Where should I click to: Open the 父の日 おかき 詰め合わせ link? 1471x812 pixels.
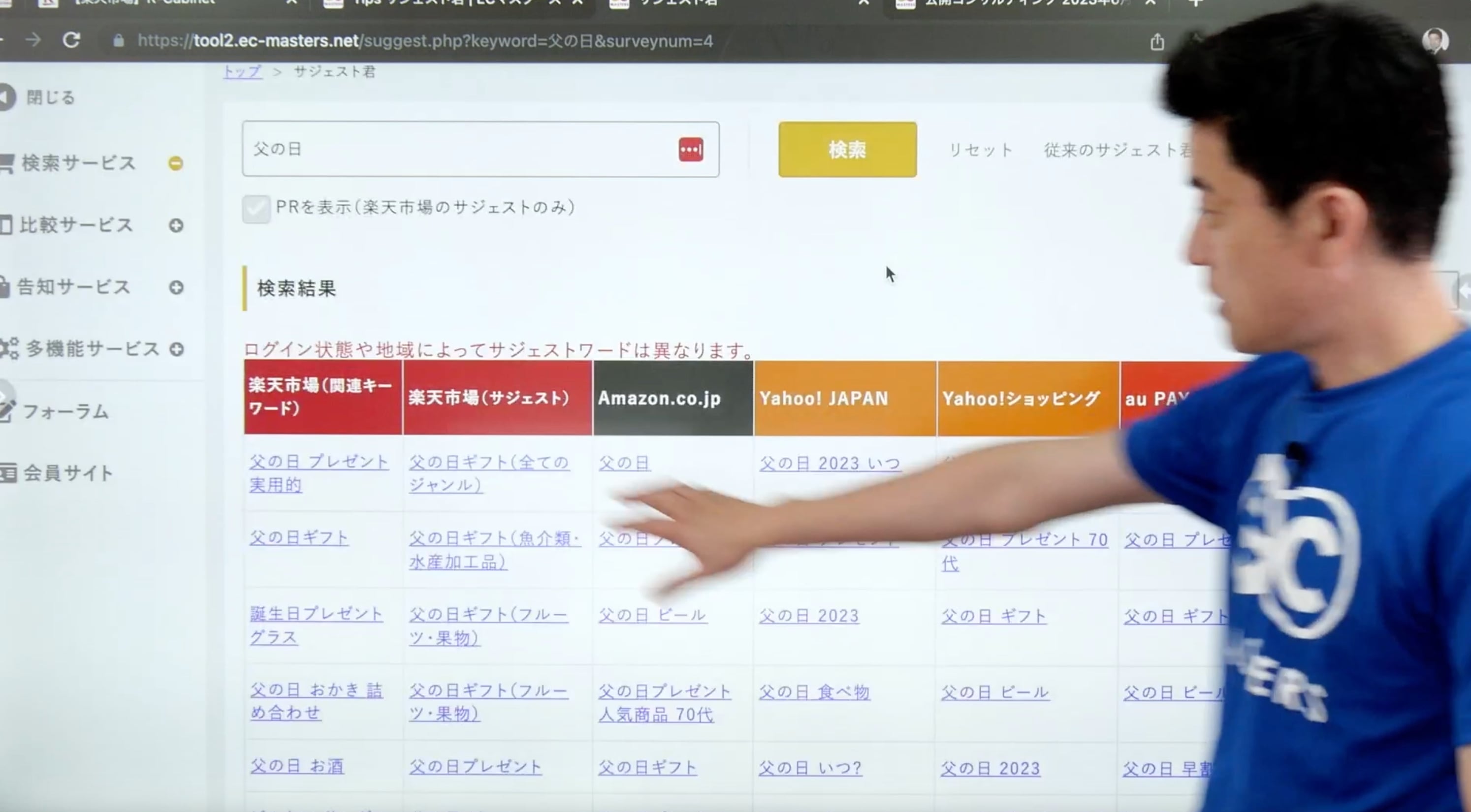[317, 701]
